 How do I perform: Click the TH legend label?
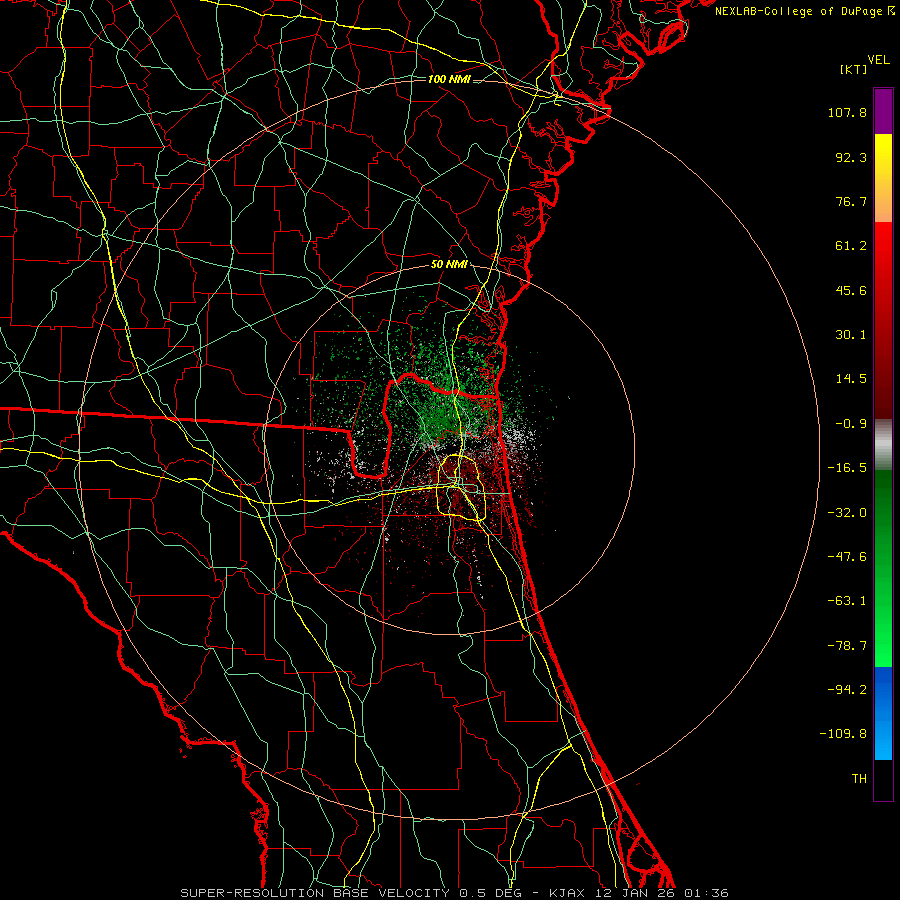click(859, 779)
